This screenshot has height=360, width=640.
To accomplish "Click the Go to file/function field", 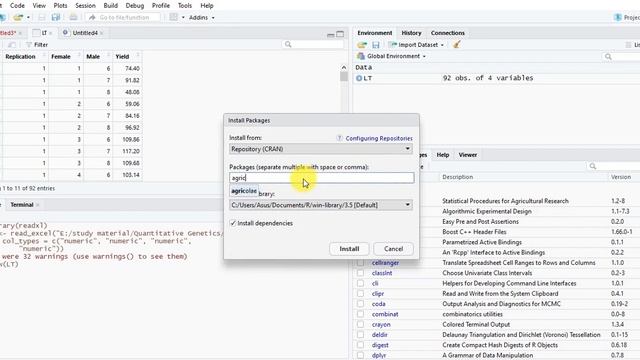I will click(123, 18).
